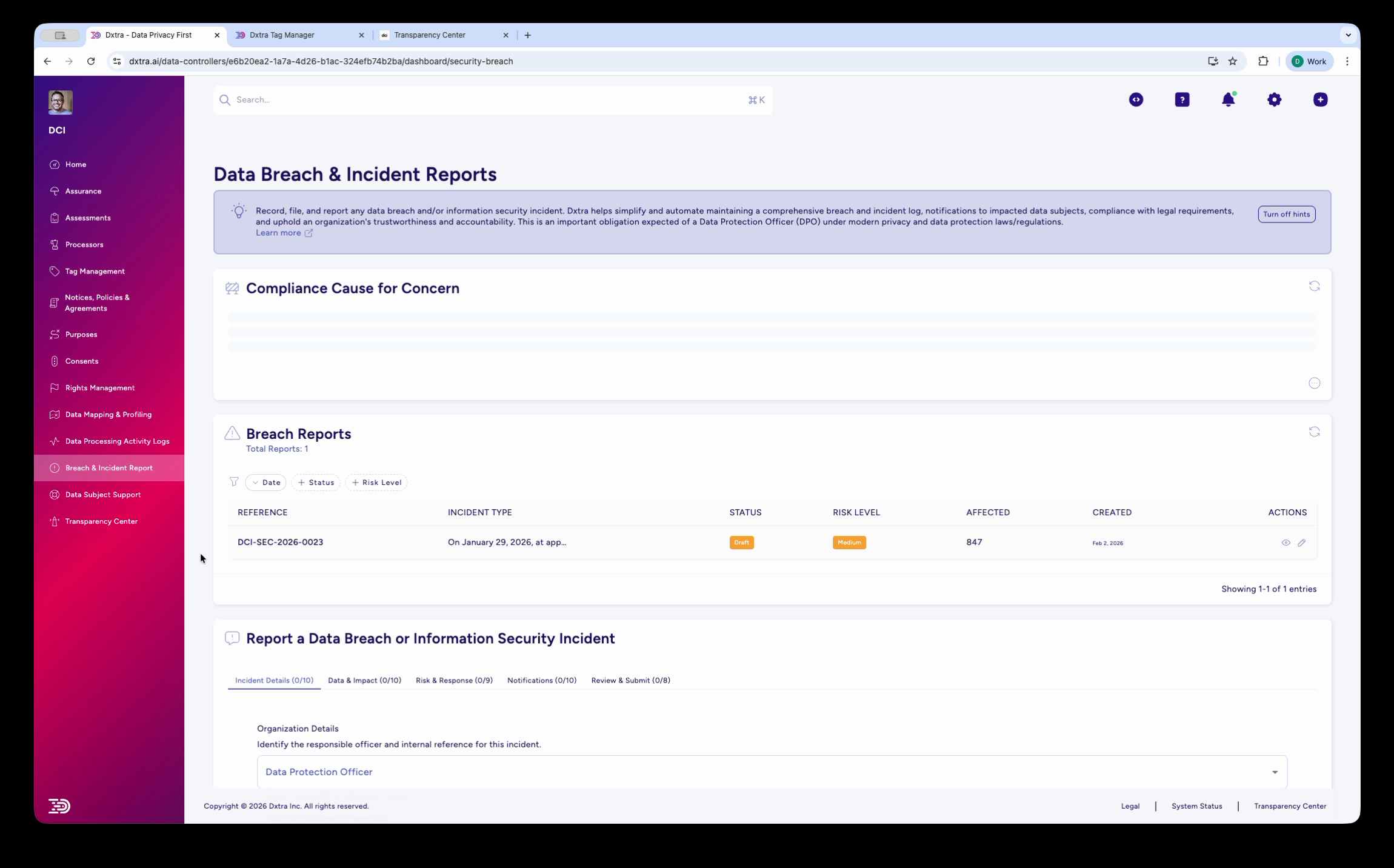Switch to the Data & Impact tab
This screenshot has width=1394, height=868.
[364, 680]
